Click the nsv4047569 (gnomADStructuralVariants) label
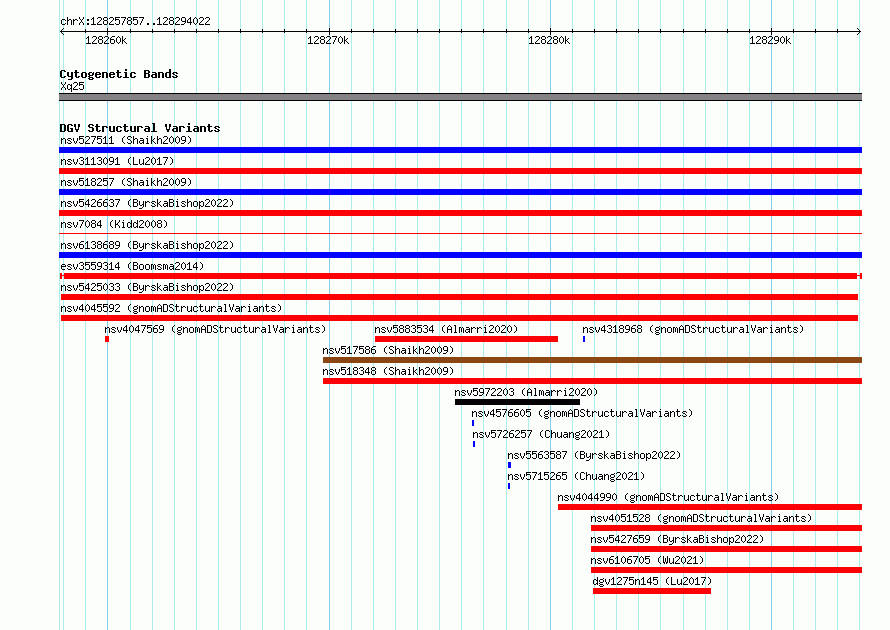 point(215,329)
